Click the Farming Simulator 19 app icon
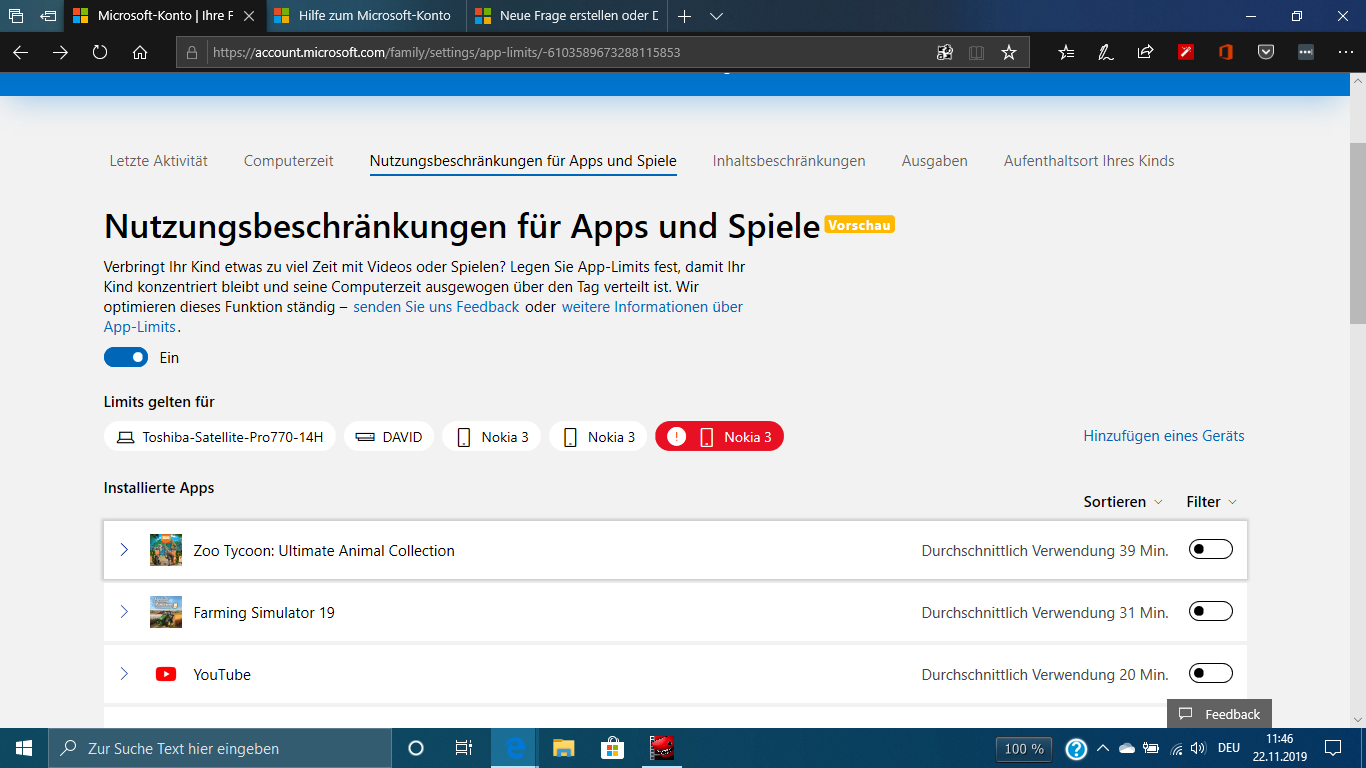The image size is (1366, 768). [x=166, y=612]
